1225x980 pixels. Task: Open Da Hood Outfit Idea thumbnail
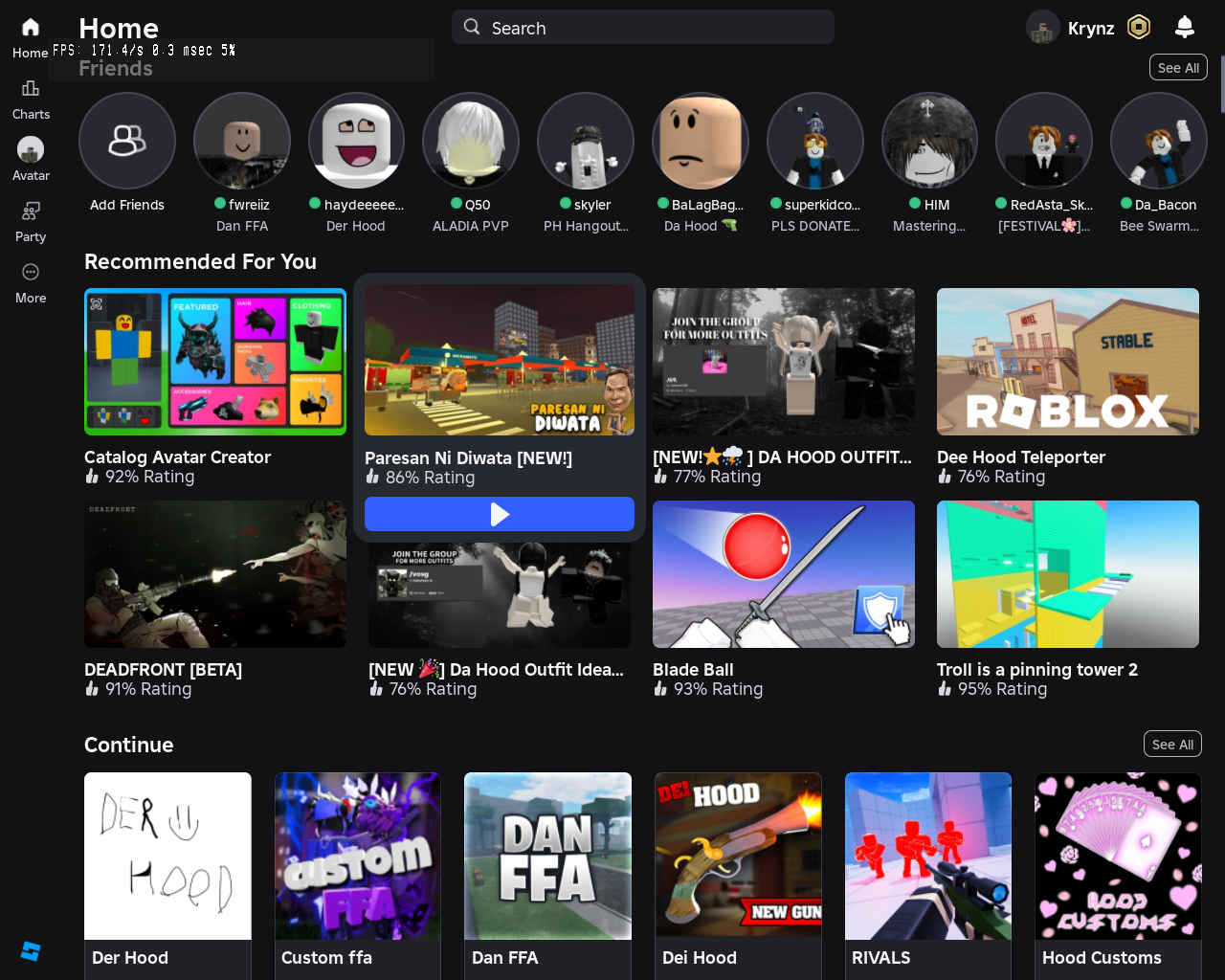pos(500,595)
